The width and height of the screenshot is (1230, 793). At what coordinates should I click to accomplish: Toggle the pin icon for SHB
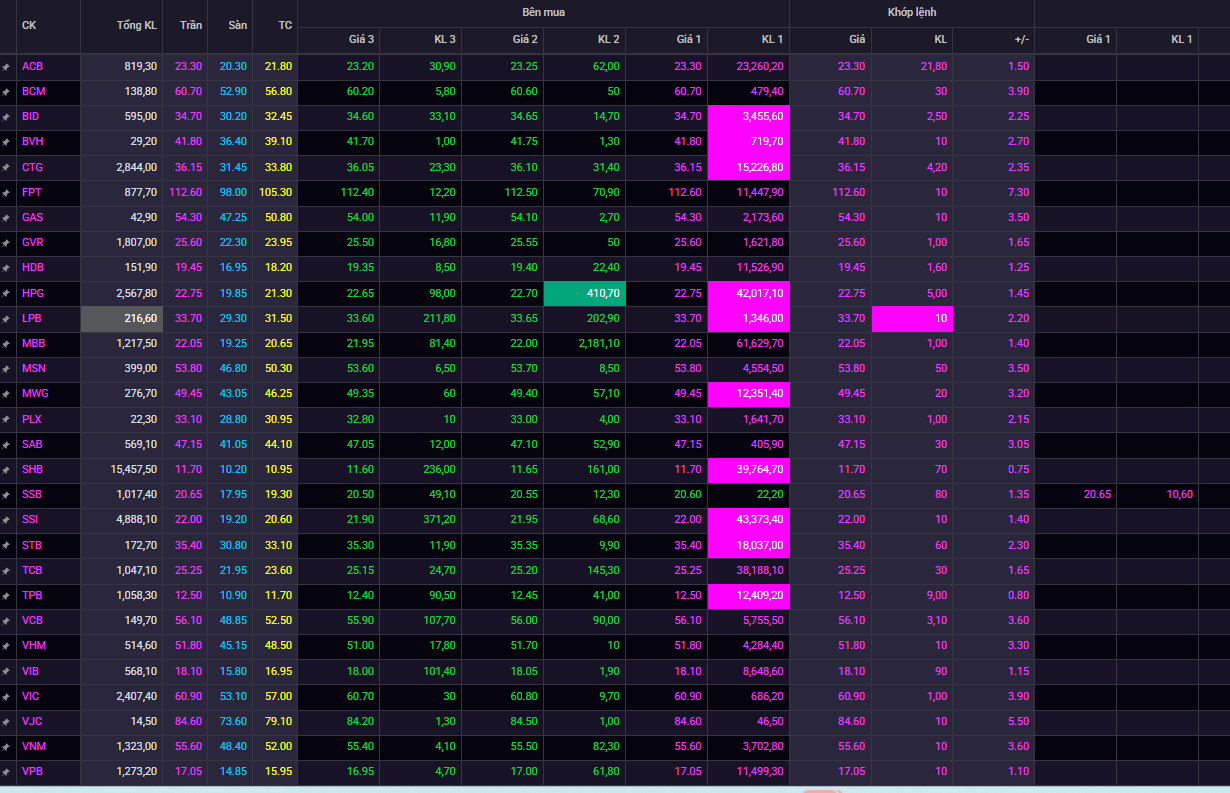coord(6,470)
